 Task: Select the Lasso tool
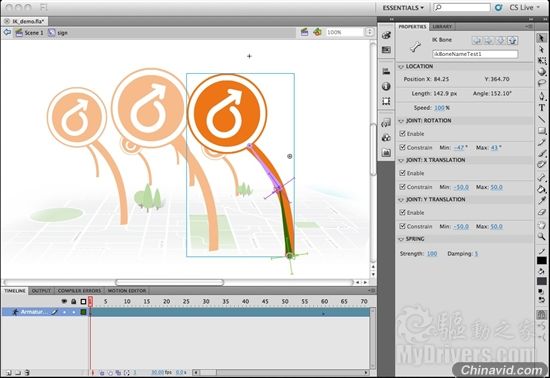pyautogui.click(x=542, y=83)
